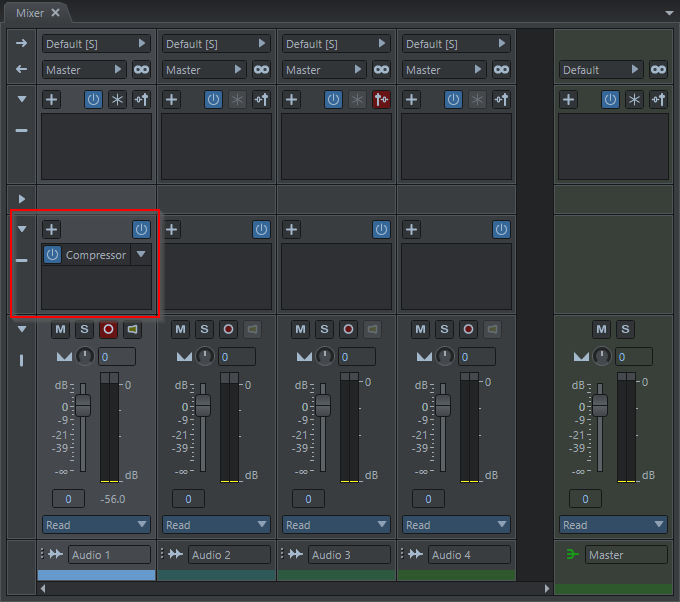The height and width of the screenshot is (602, 680).
Task: Mute the Audio 1 track
Action: tap(60, 329)
